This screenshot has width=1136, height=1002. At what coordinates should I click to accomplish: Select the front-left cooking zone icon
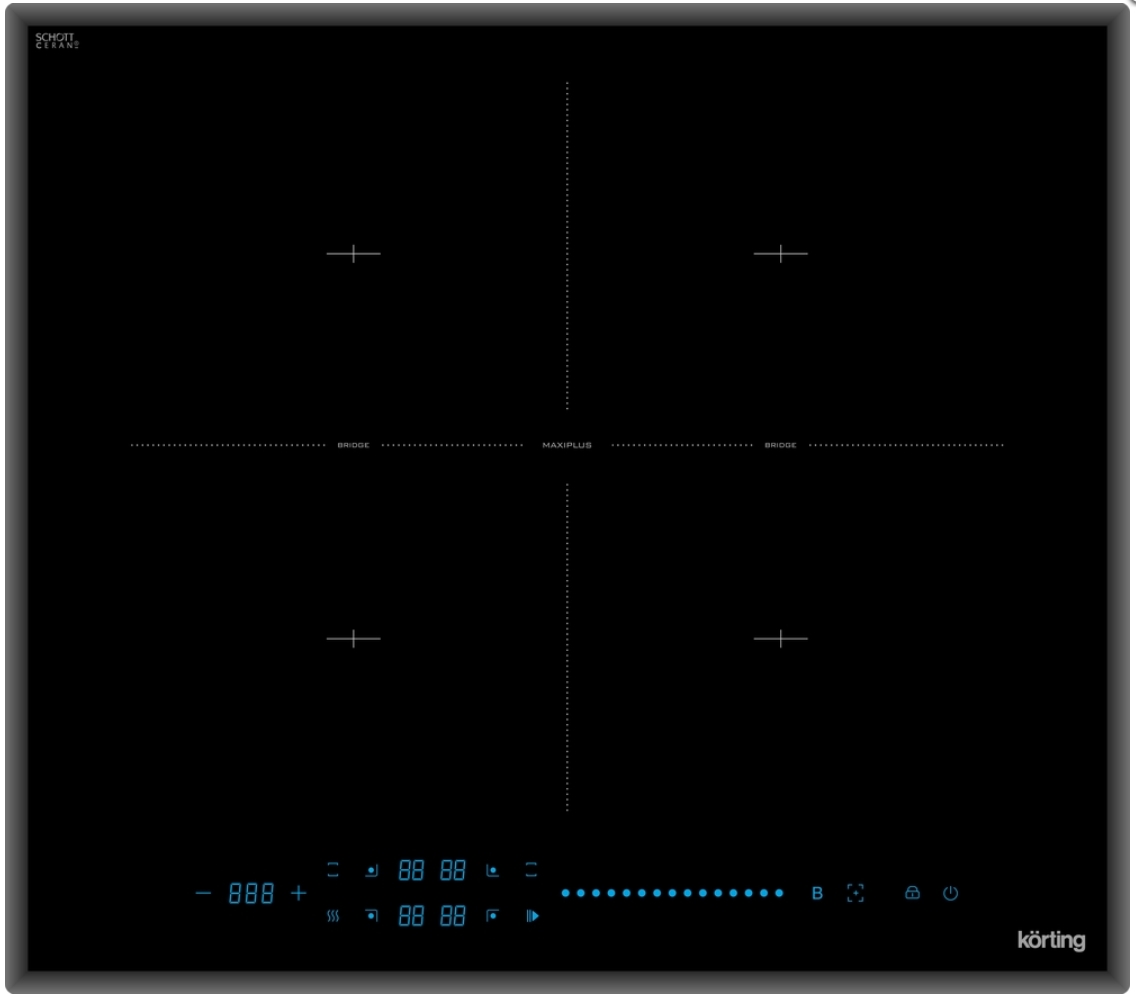point(371,915)
